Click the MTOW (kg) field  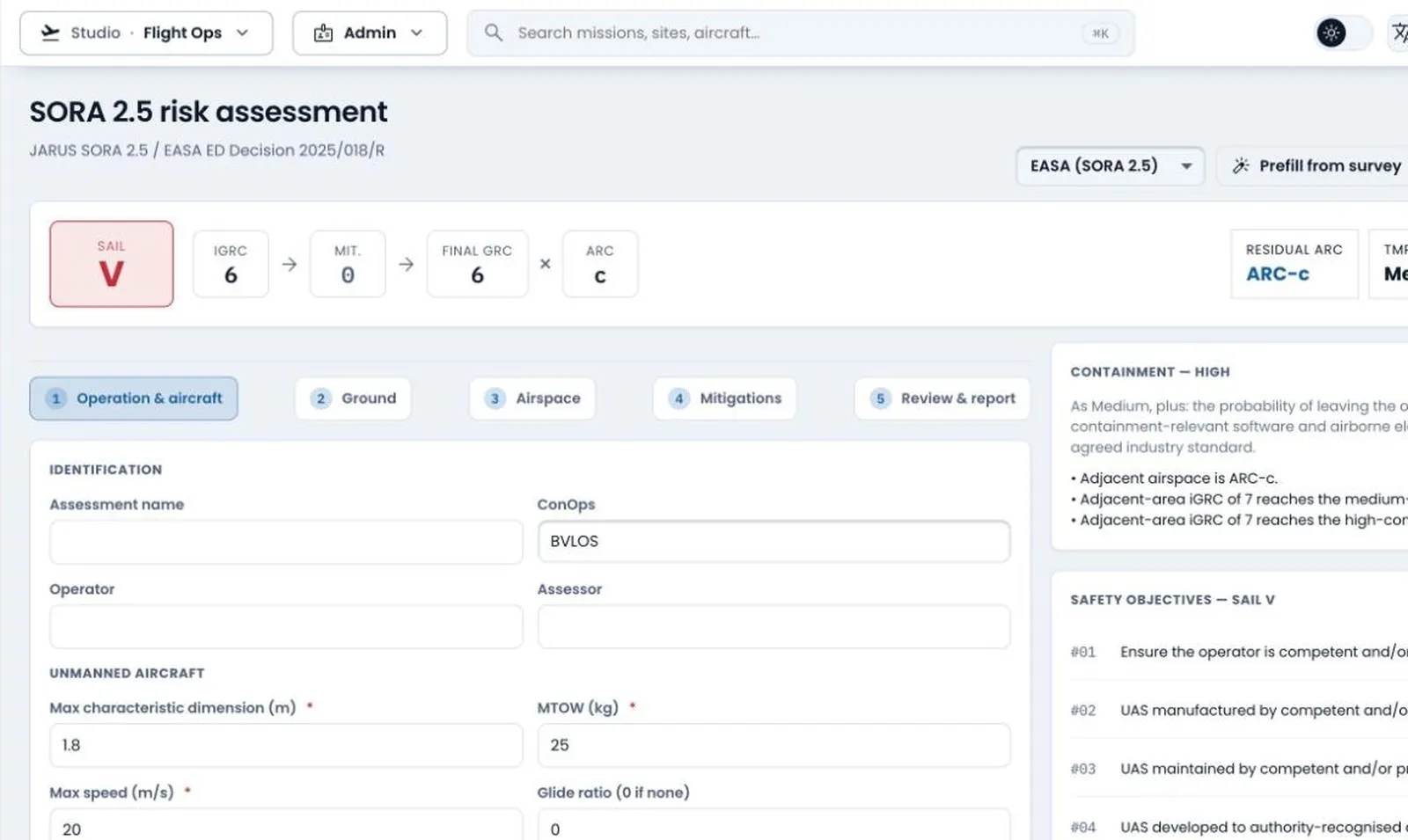click(x=774, y=745)
